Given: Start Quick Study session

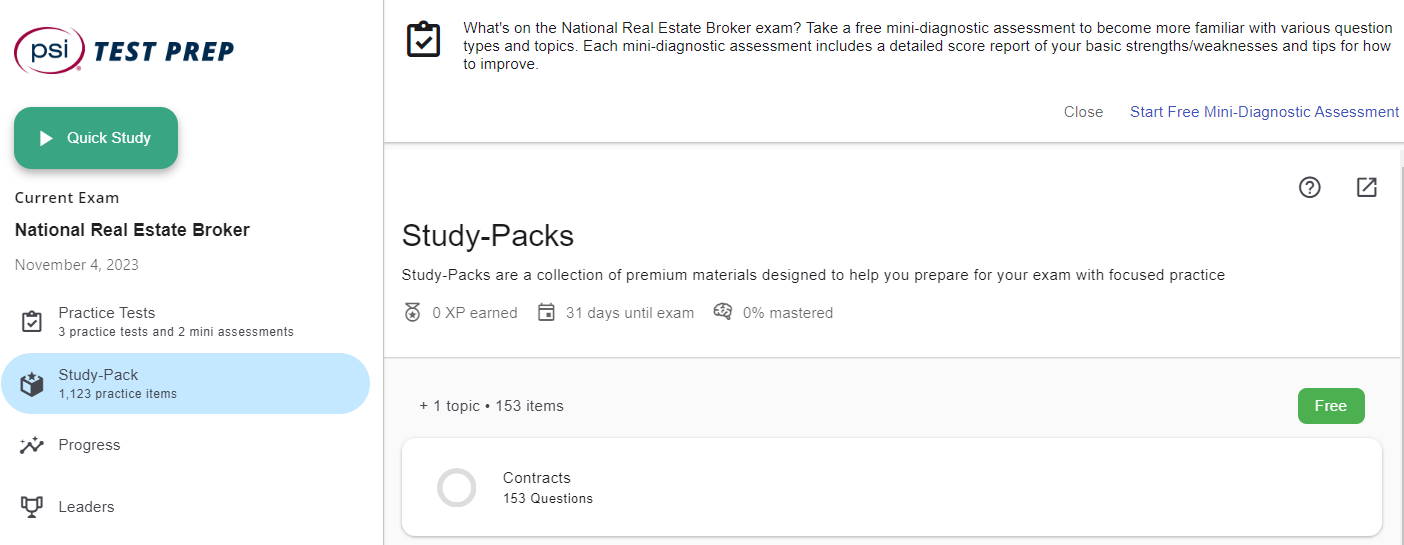Looking at the screenshot, I should [x=96, y=138].
